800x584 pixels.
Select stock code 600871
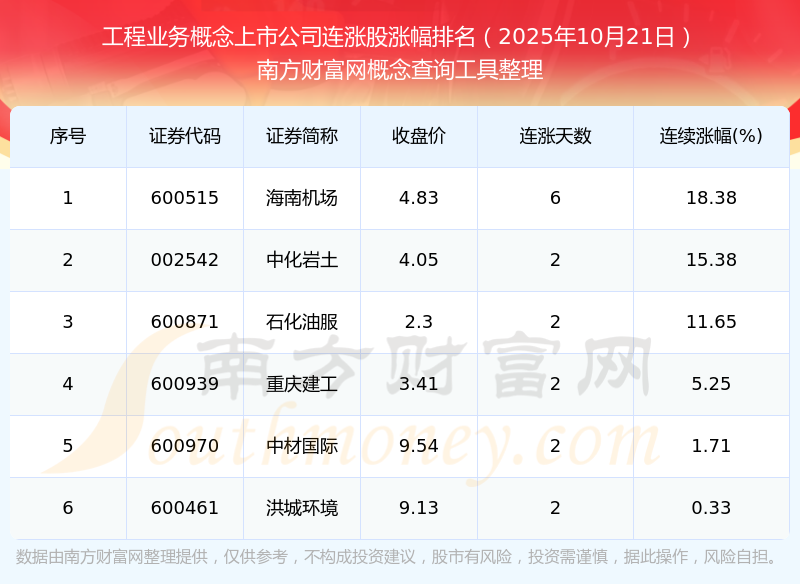[185, 322]
